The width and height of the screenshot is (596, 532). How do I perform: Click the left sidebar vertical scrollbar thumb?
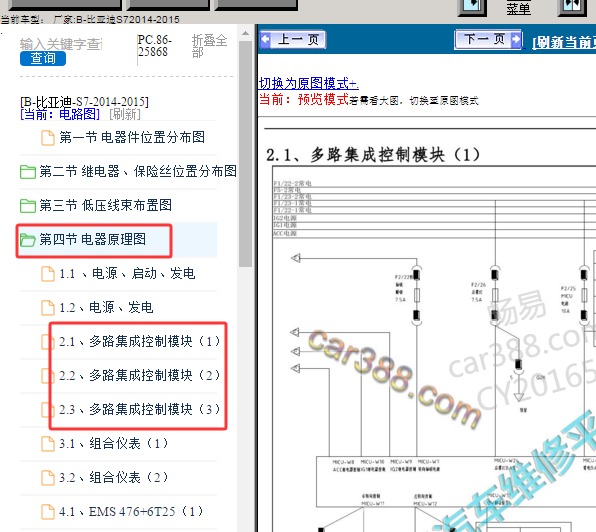pyautogui.click(x=246, y=154)
